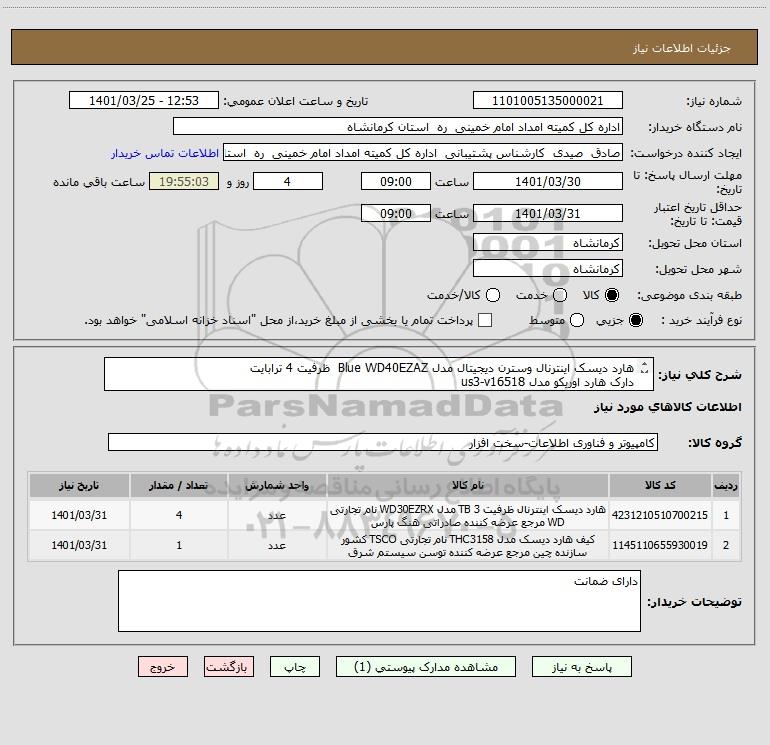Image resolution: width=770 pixels, height=745 pixels.
Task: Click the description box scroll stepper arrows
Action: pos(645,367)
